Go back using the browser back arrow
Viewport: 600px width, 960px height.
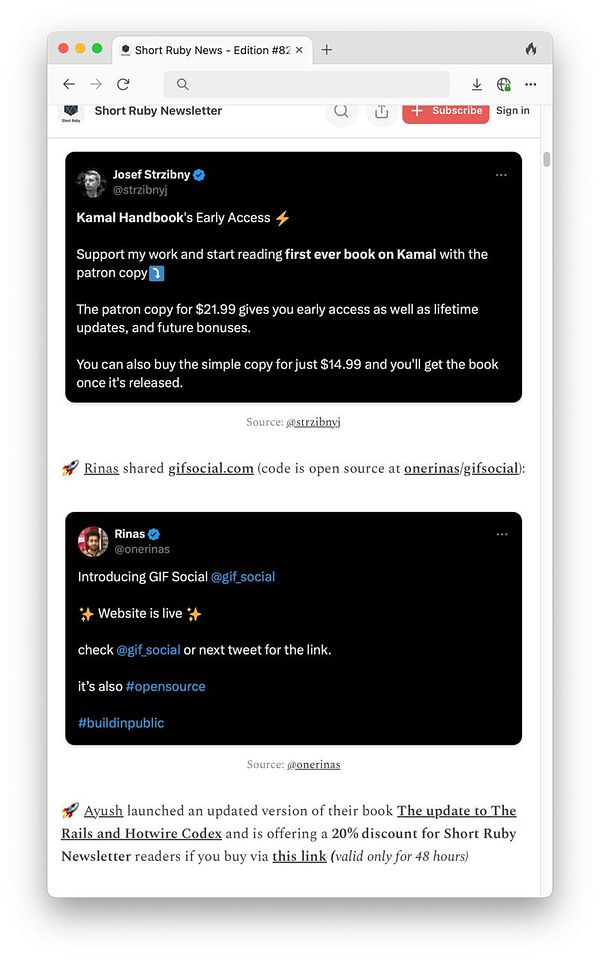(x=69, y=84)
